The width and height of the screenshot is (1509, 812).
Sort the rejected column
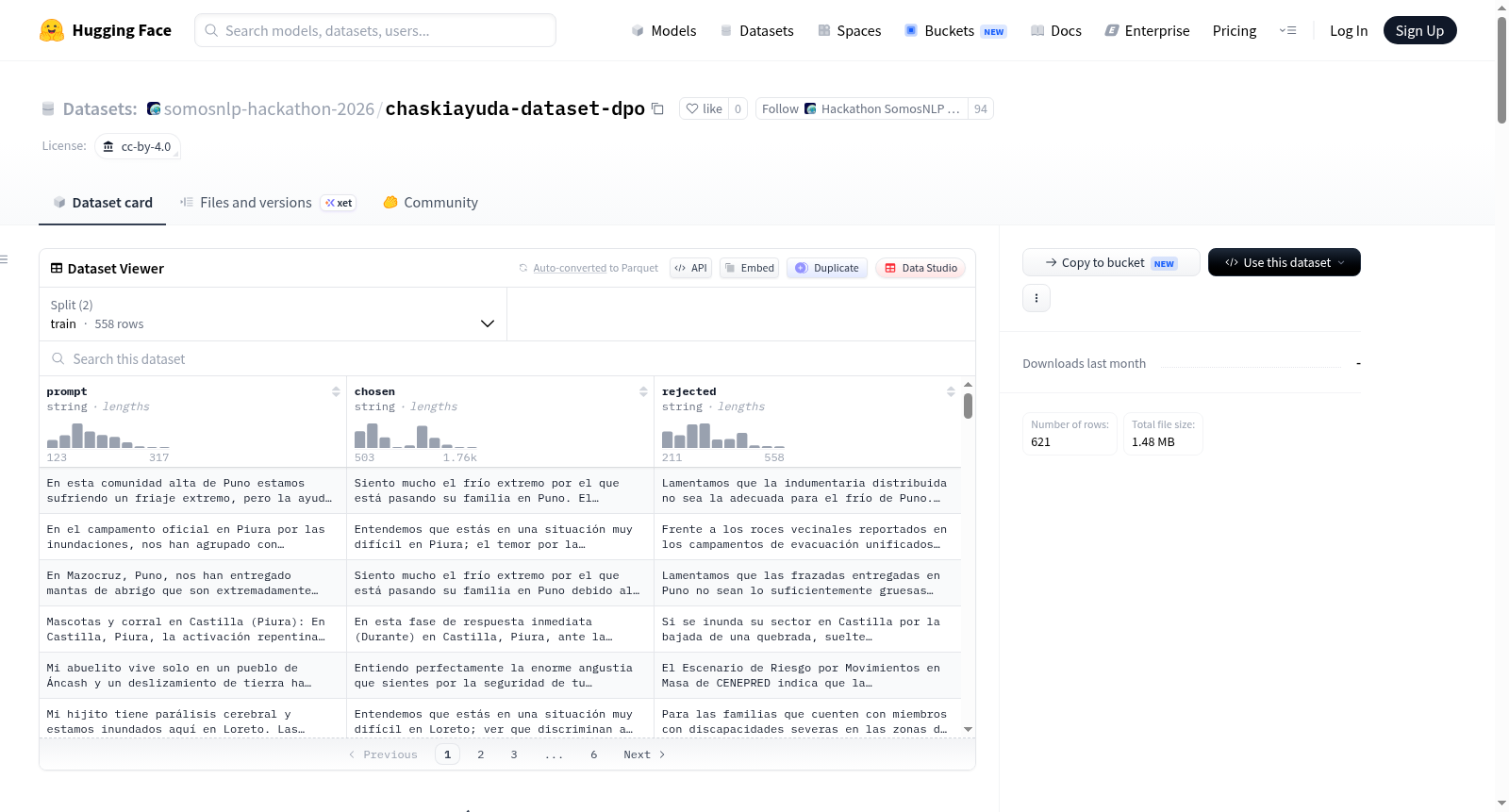tap(951, 391)
